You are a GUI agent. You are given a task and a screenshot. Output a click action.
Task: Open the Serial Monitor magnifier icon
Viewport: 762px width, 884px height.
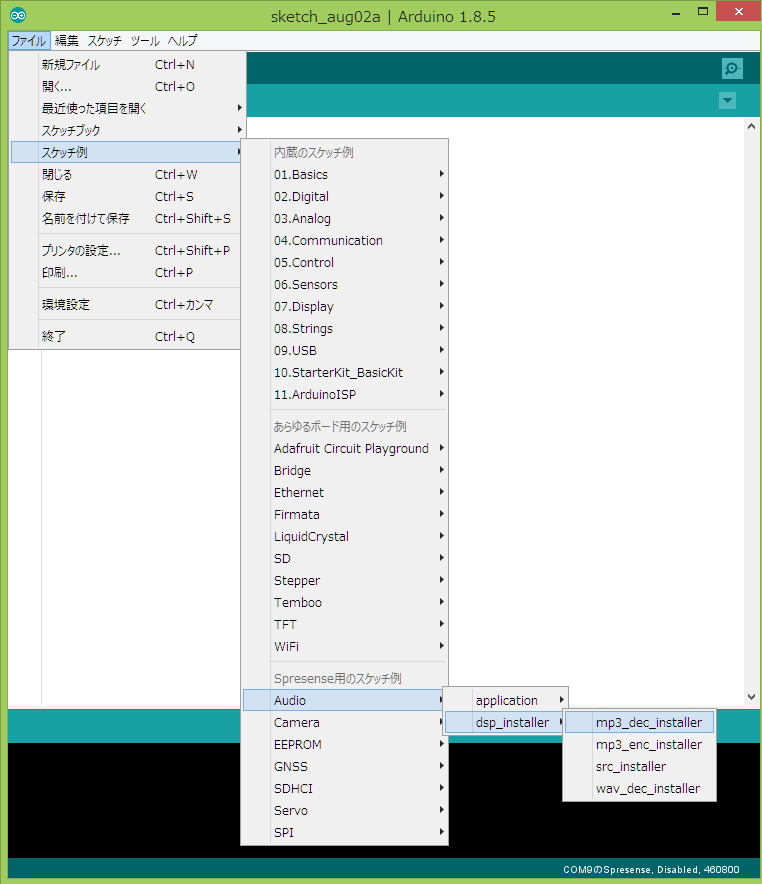click(x=732, y=69)
